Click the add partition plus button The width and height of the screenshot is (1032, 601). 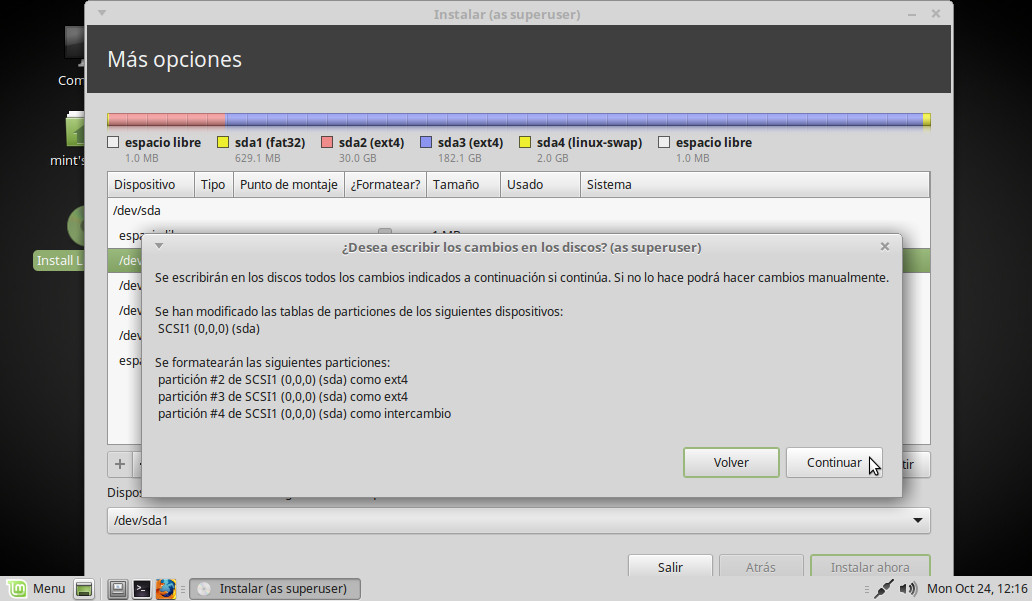tap(120, 464)
